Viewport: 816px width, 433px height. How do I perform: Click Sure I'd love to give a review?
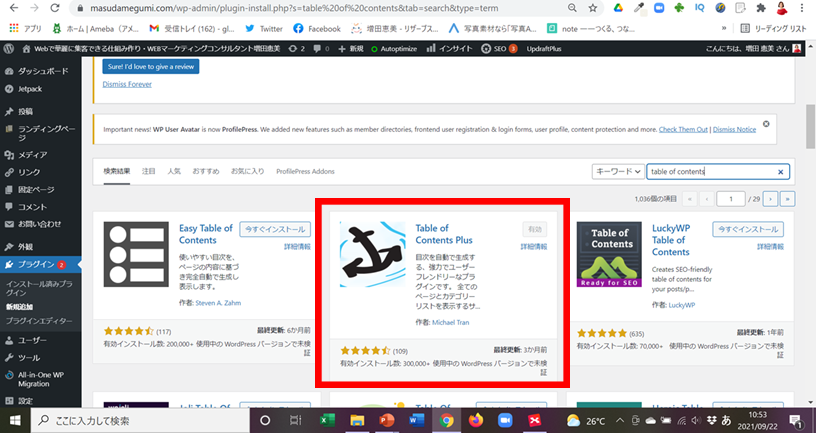pyautogui.click(x=151, y=67)
